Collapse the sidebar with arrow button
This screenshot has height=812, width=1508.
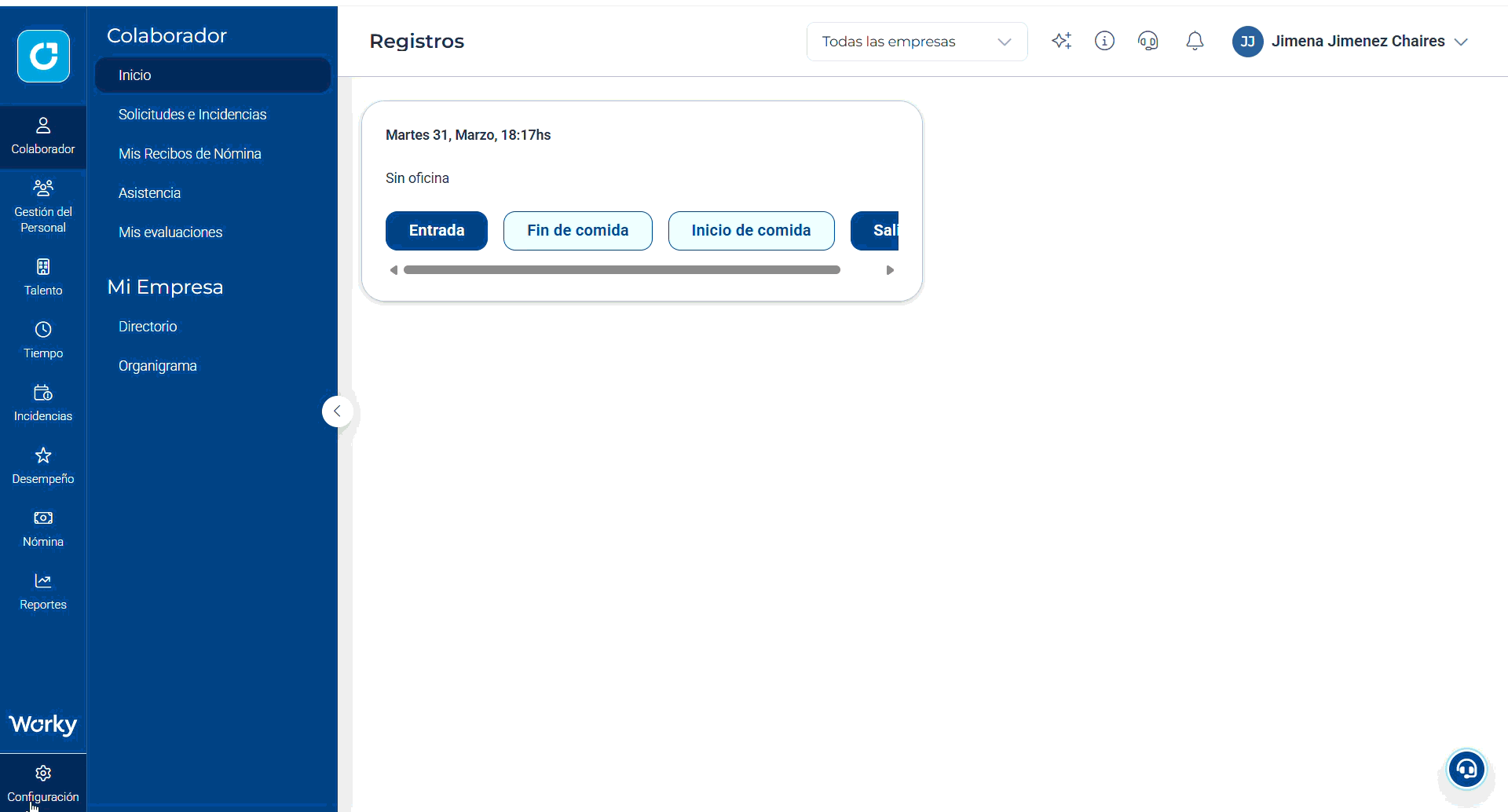pyautogui.click(x=337, y=411)
